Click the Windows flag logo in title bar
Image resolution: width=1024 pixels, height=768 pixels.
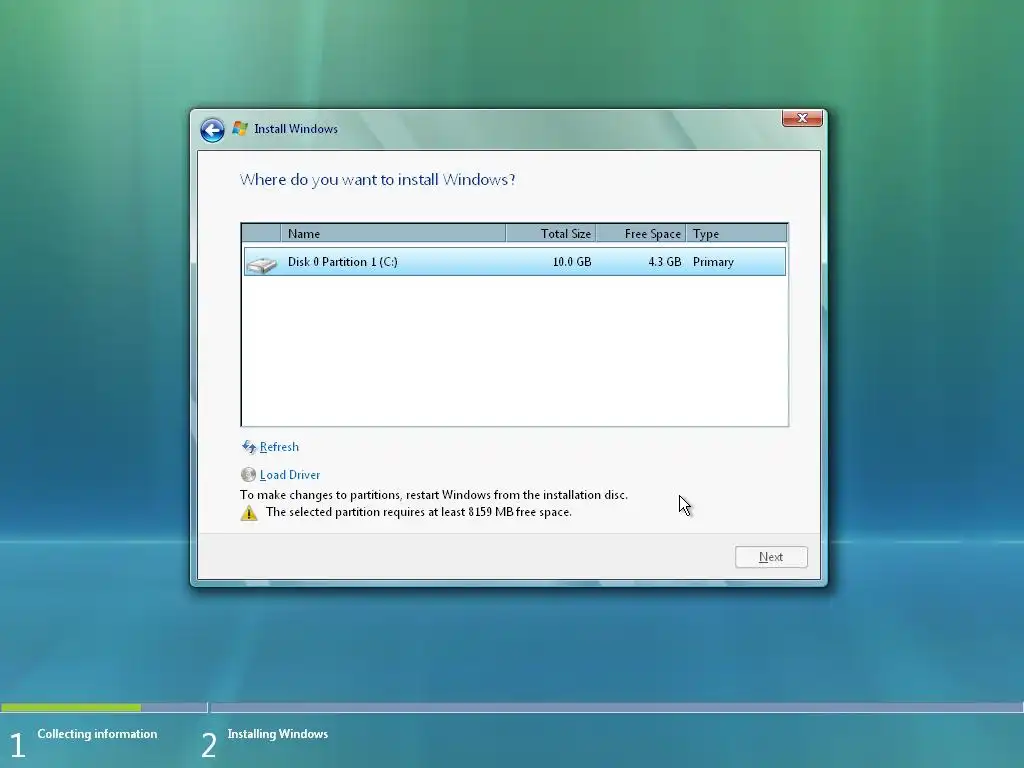click(240, 128)
